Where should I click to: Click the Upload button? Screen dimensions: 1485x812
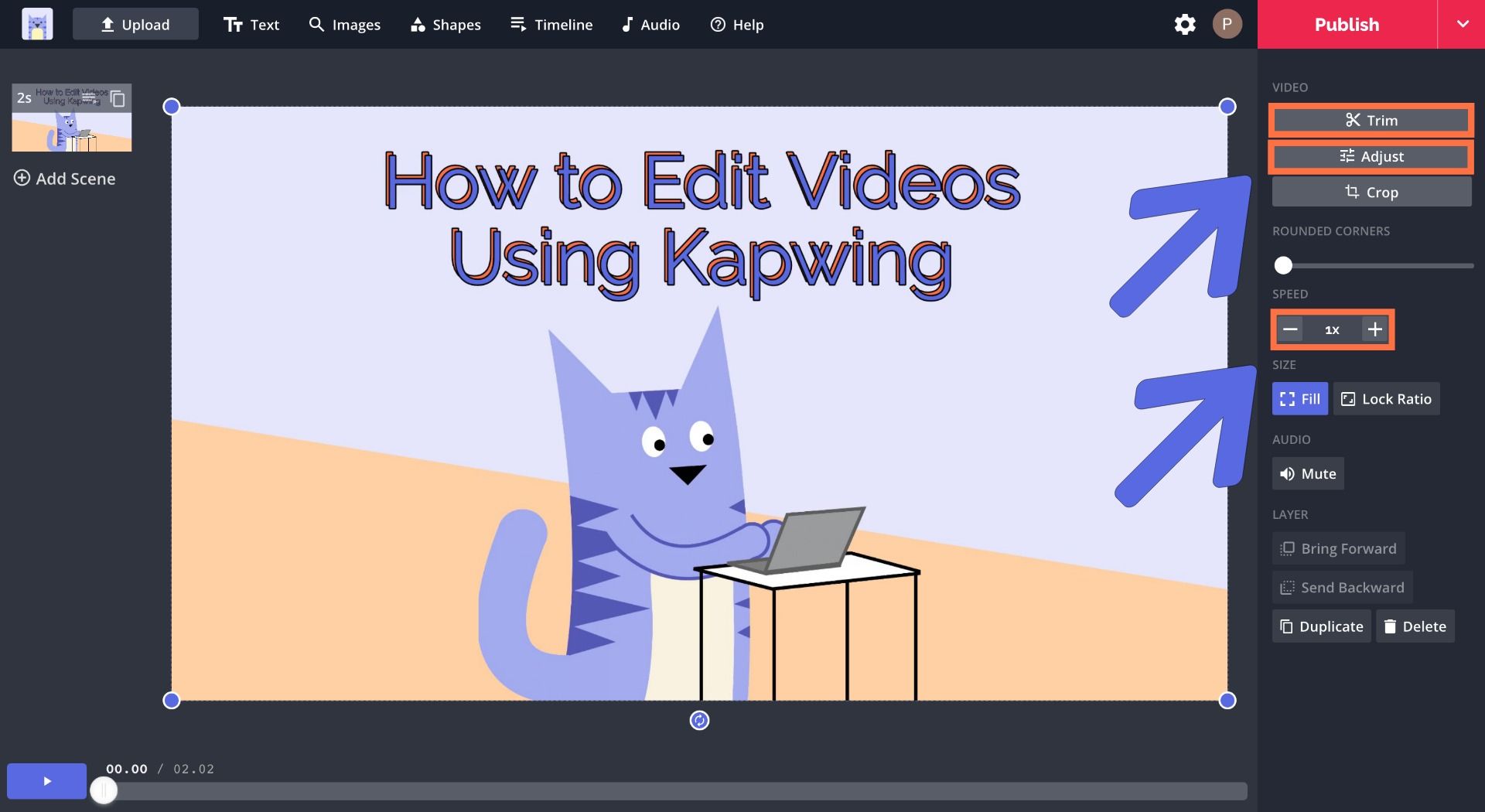coord(135,25)
